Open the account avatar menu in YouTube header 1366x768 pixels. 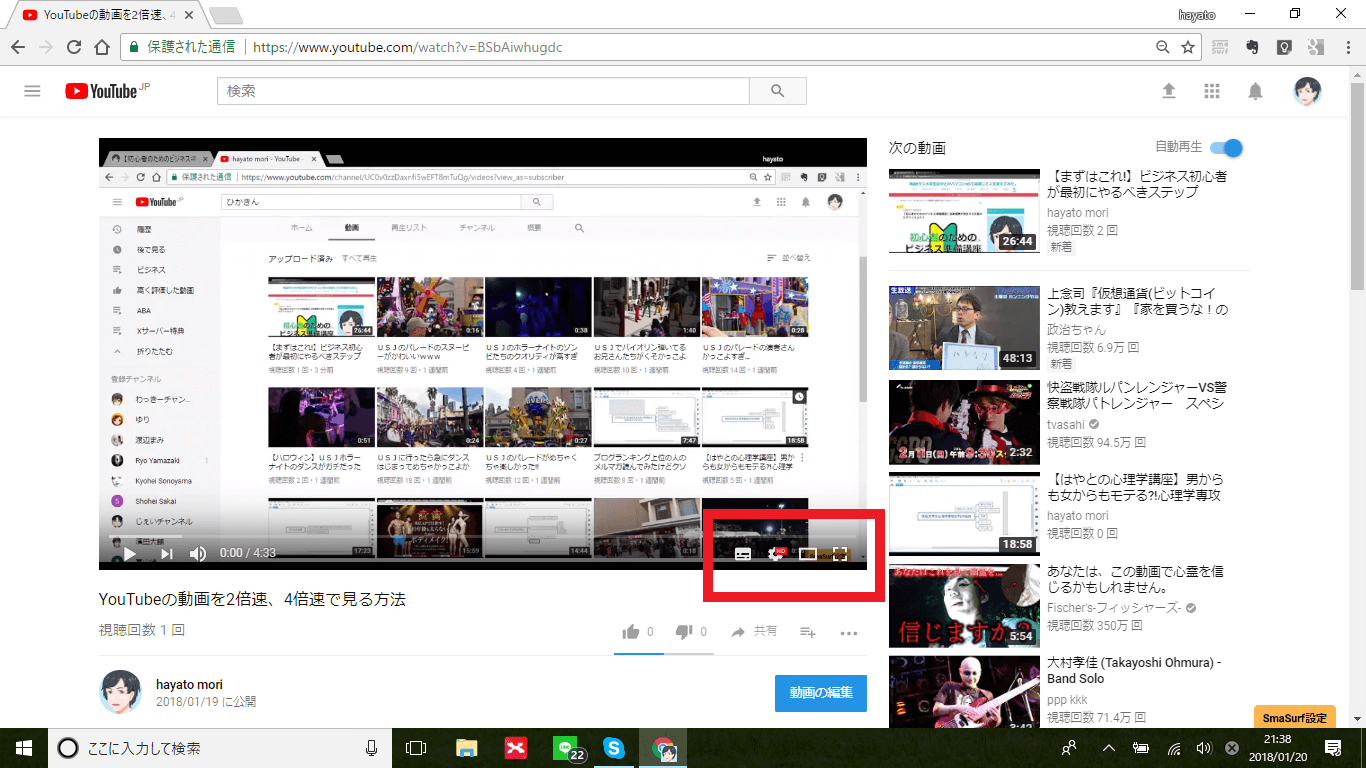click(x=1307, y=91)
